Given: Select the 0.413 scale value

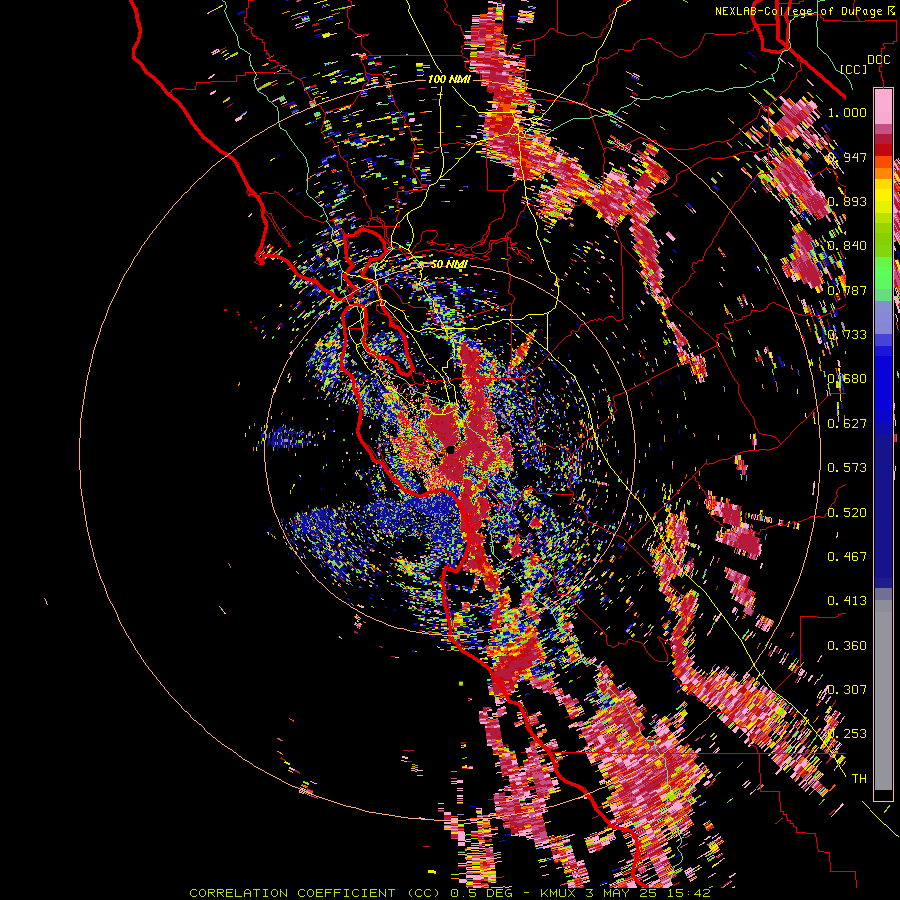Looking at the screenshot, I should tap(847, 600).
